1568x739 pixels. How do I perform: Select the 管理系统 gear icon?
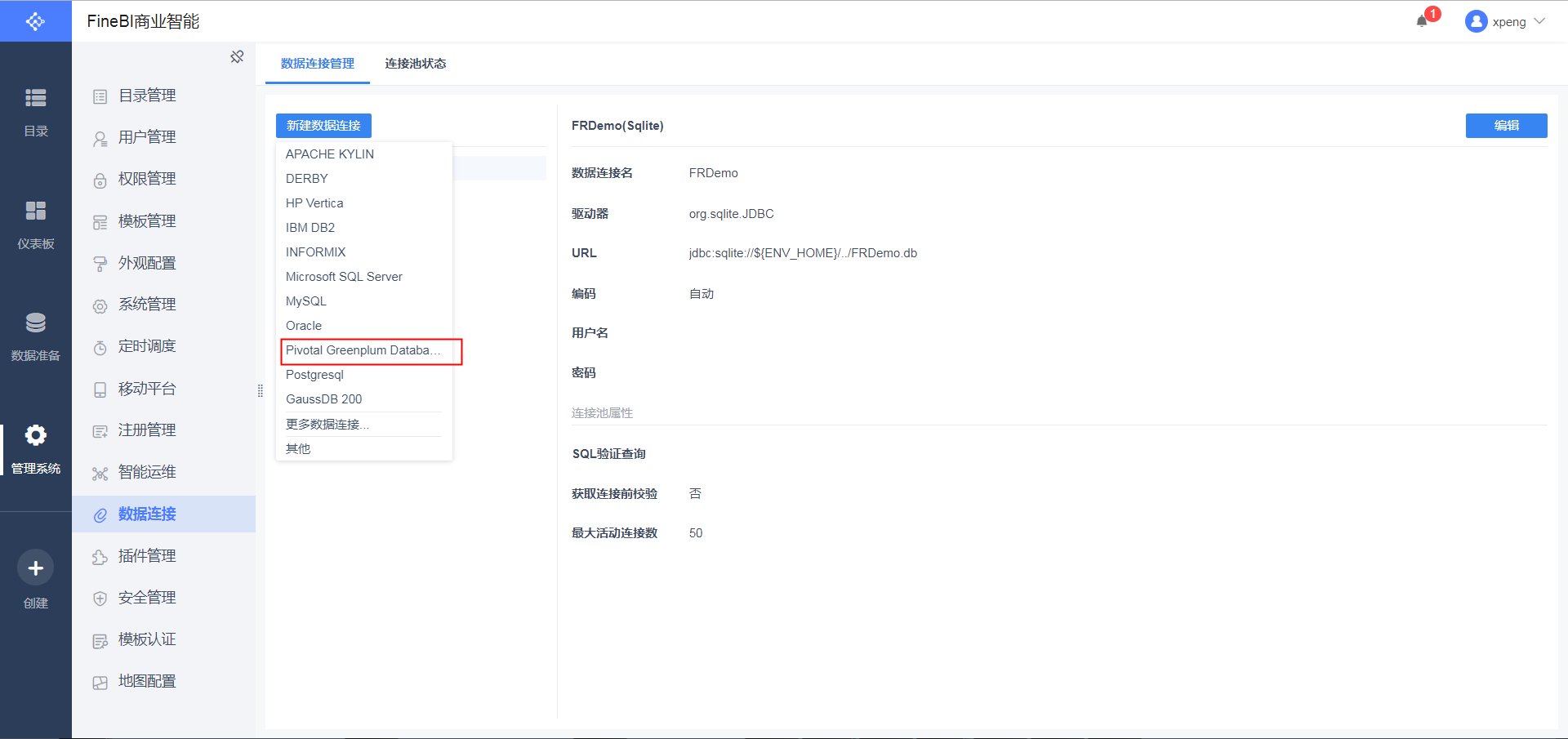35,435
